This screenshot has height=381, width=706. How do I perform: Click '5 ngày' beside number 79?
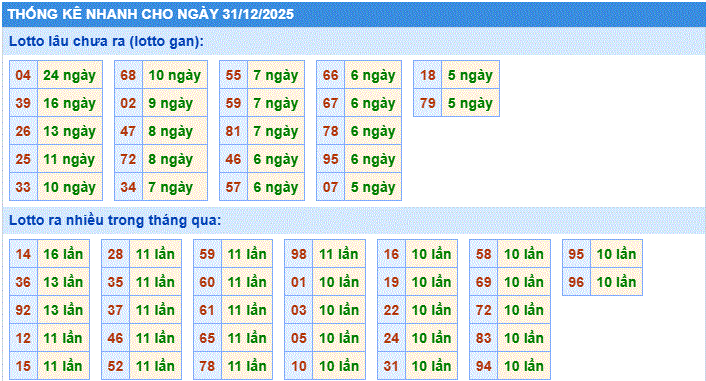point(470,103)
